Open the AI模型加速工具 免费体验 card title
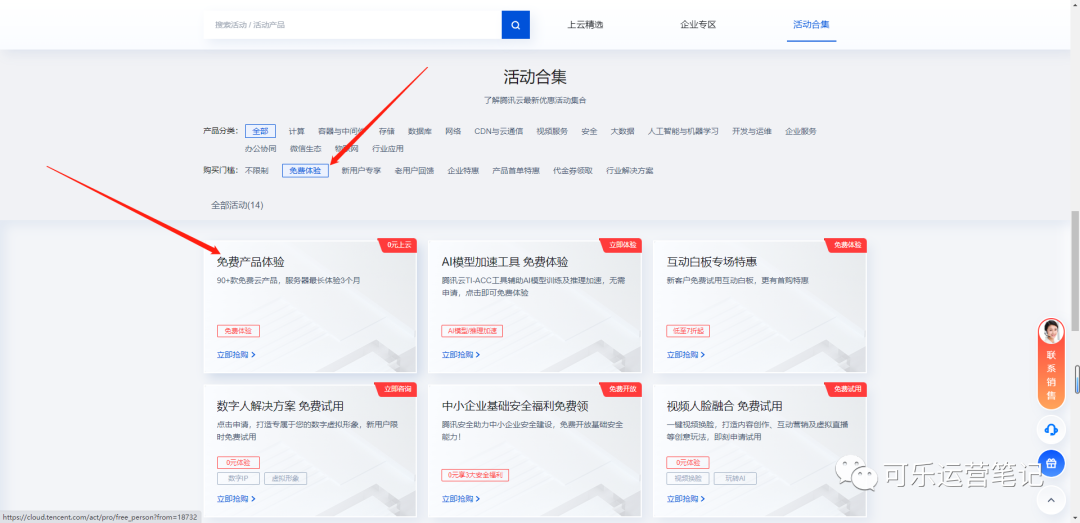Viewport: 1080px width, 523px height. [x=505, y=262]
